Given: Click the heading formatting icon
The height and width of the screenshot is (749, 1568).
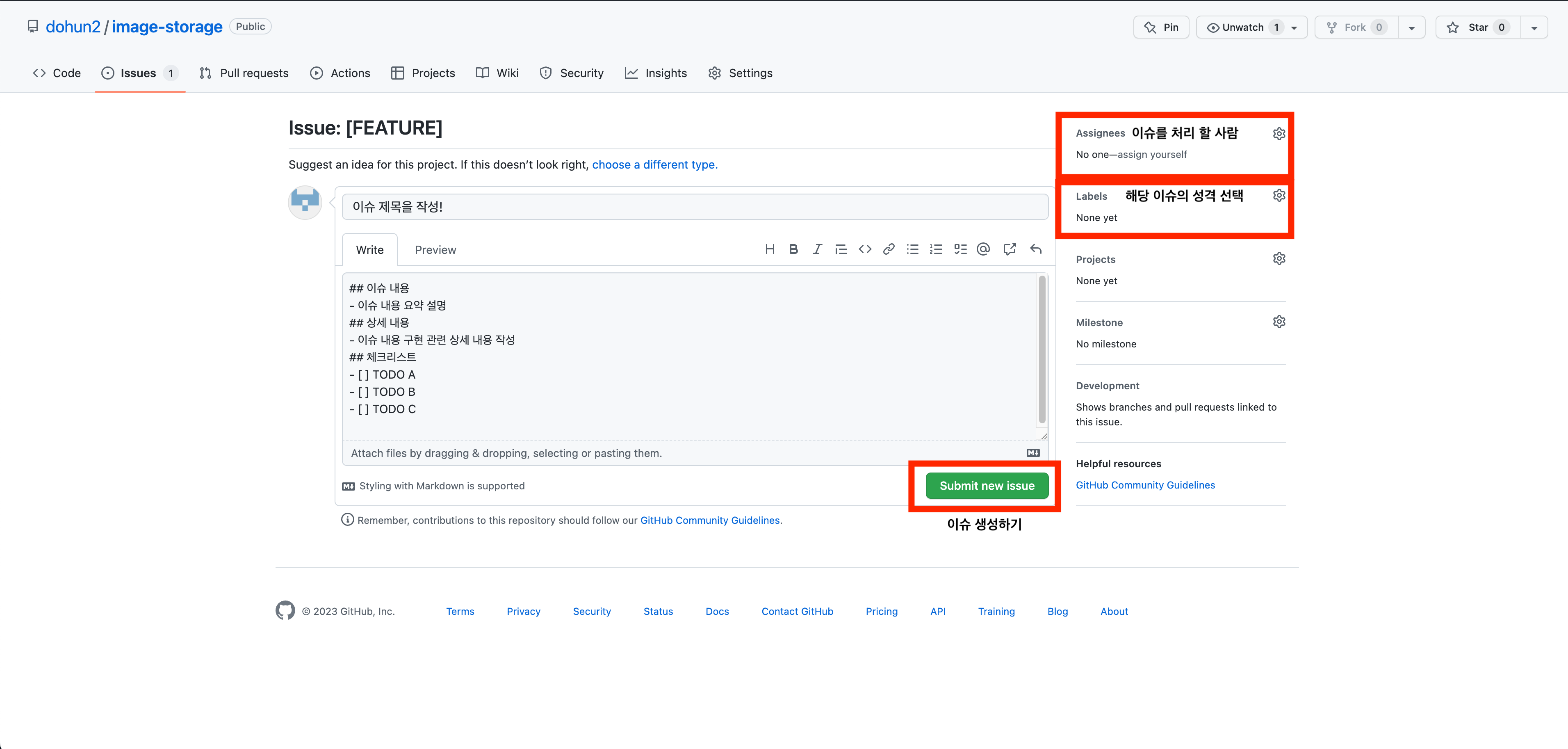Looking at the screenshot, I should point(769,249).
